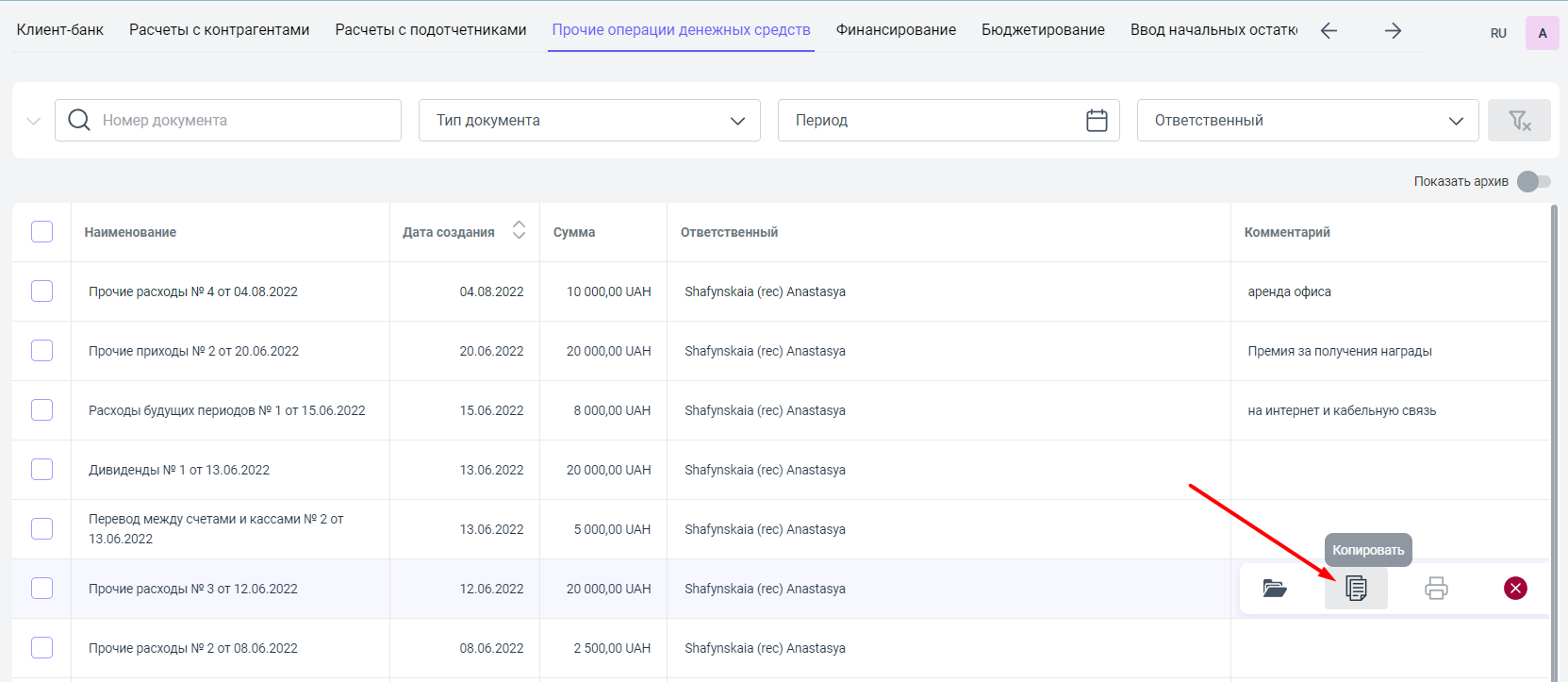Print document using the printer icon
This screenshot has height=682, width=1568.
[1435, 589]
